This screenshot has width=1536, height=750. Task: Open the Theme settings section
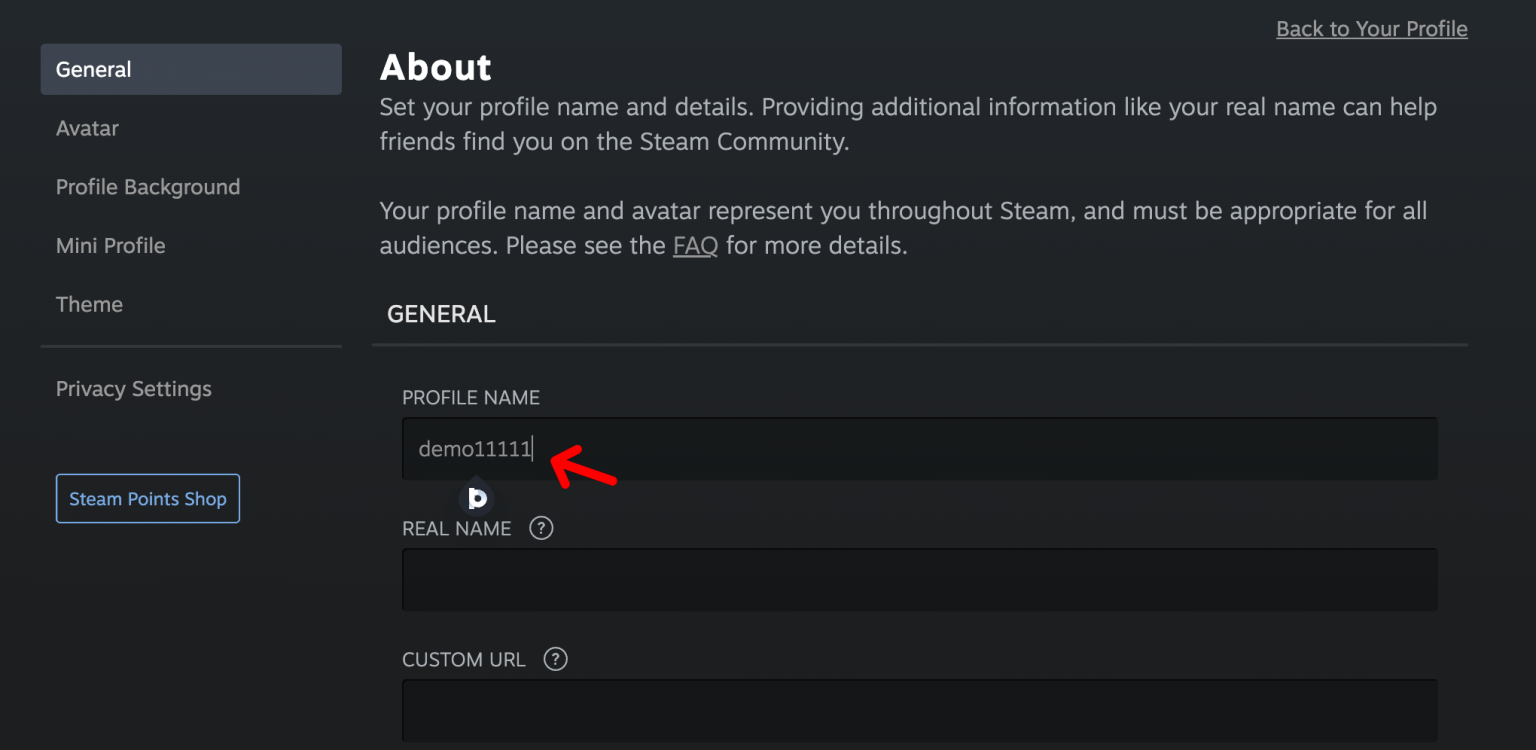coord(89,304)
